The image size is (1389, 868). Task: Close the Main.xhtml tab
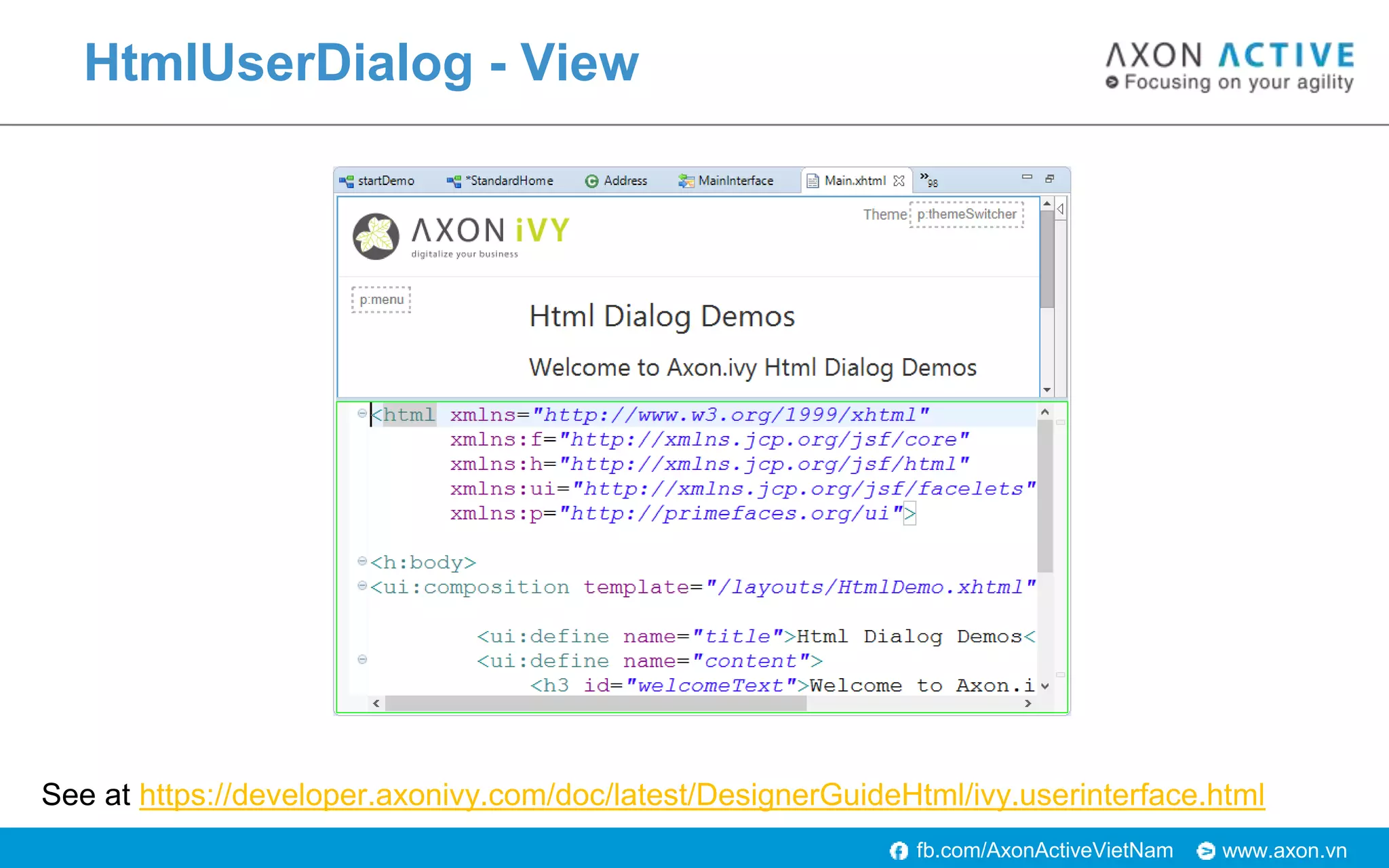coord(899,181)
